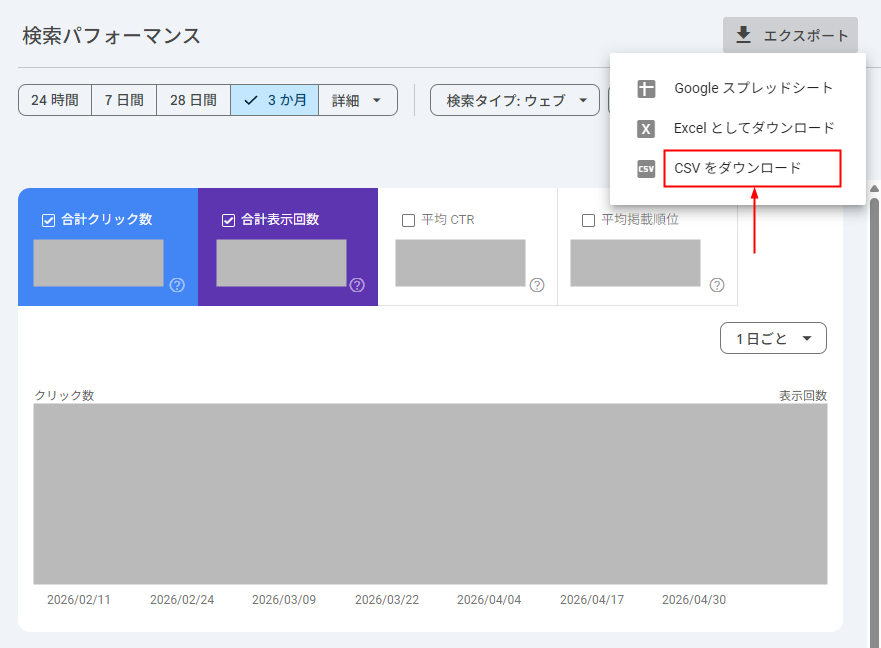Image resolution: width=881 pixels, height=648 pixels.
Task: Open the 検索タイプ: ウェブ dropdown
Action: 515,100
